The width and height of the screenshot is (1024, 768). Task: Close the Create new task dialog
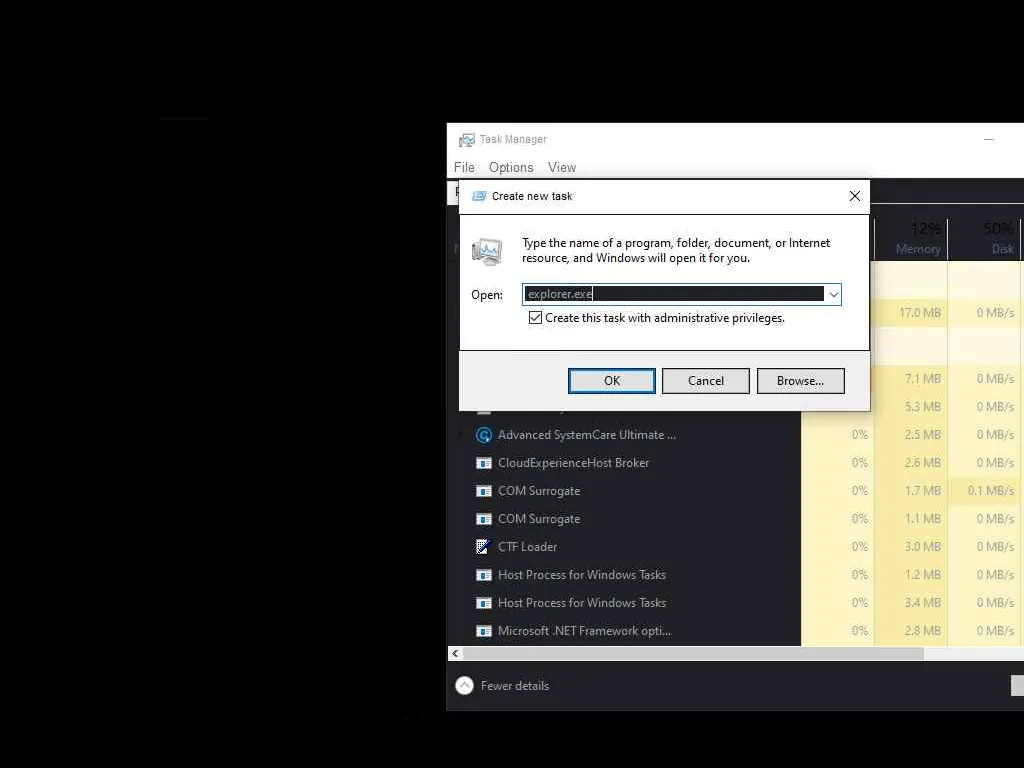pos(854,196)
